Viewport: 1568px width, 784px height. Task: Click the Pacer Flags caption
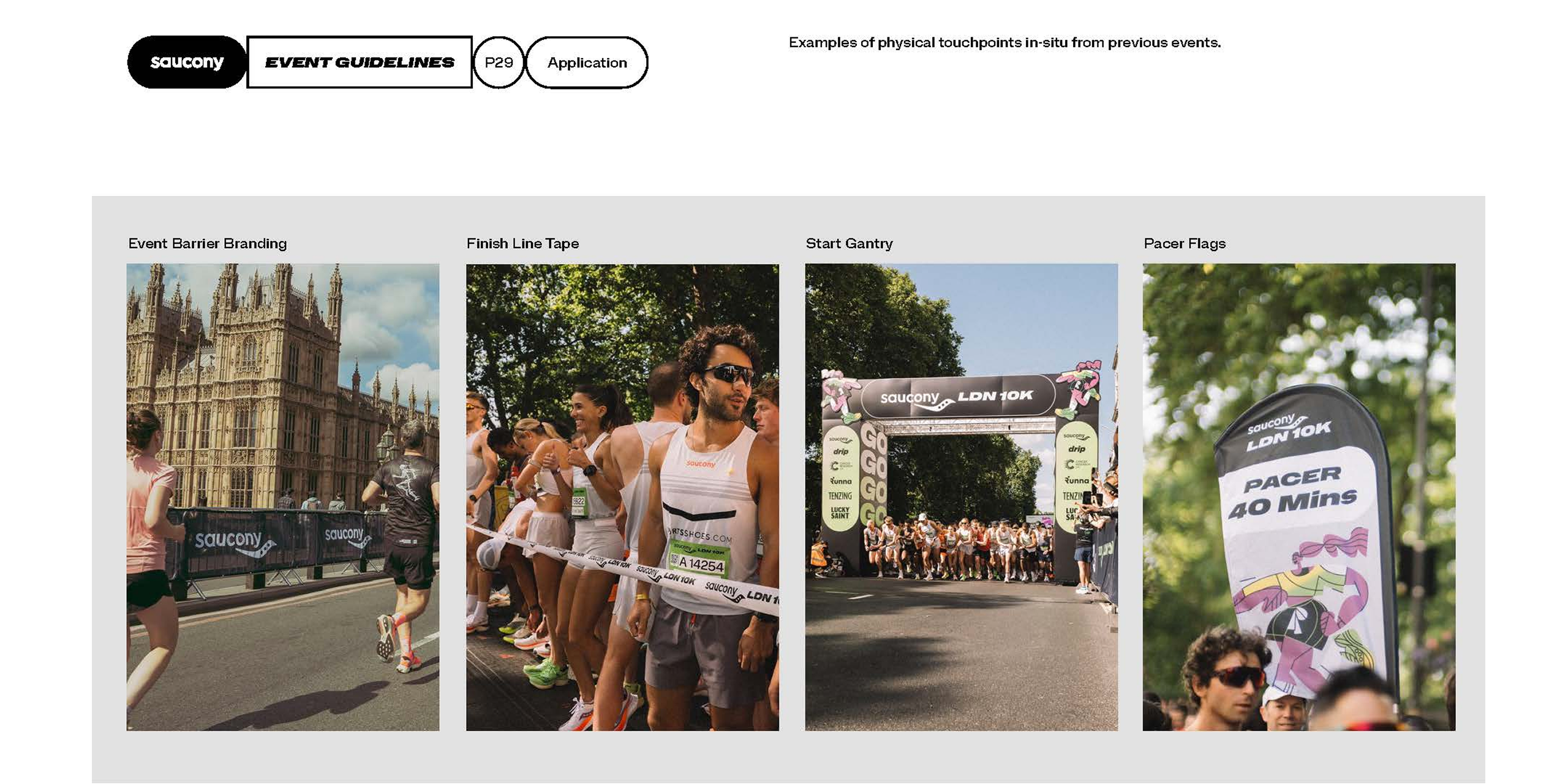(x=1185, y=243)
